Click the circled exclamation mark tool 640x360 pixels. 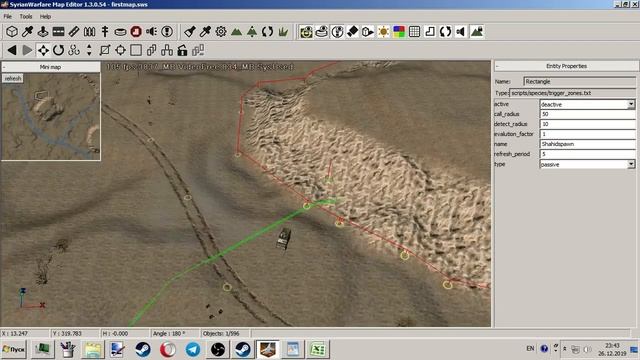(167, 31)
